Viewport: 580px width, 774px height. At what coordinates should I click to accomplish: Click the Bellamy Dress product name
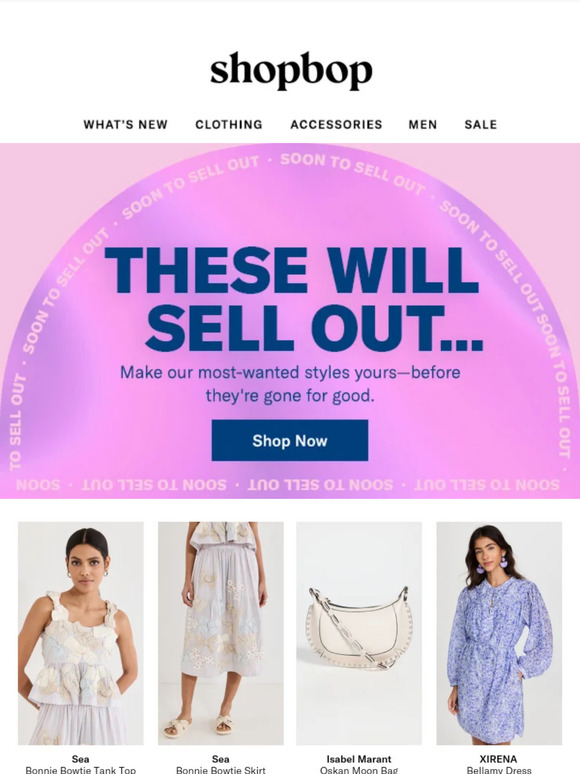(x=499, y=770)
